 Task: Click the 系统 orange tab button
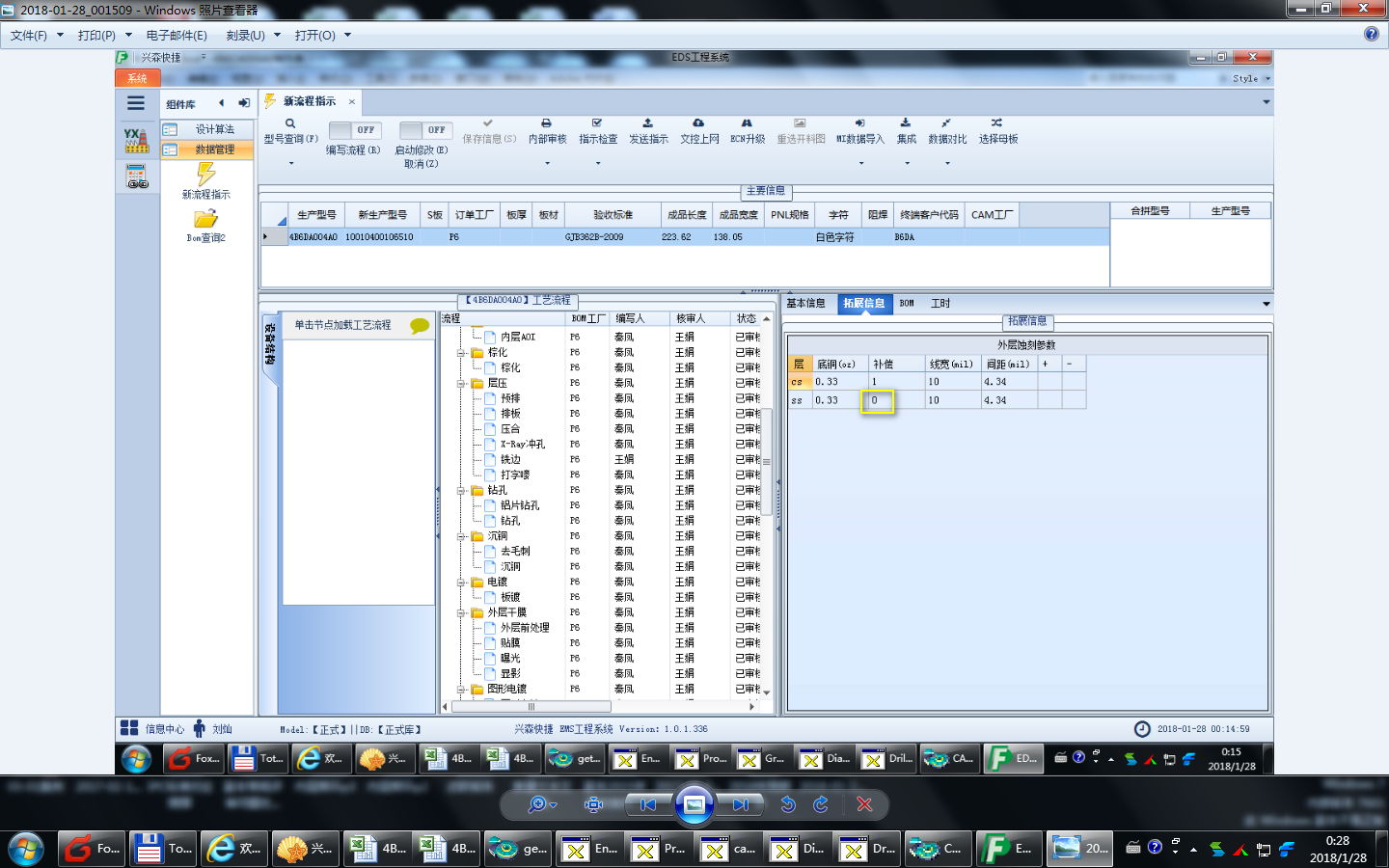click(138, 78)
